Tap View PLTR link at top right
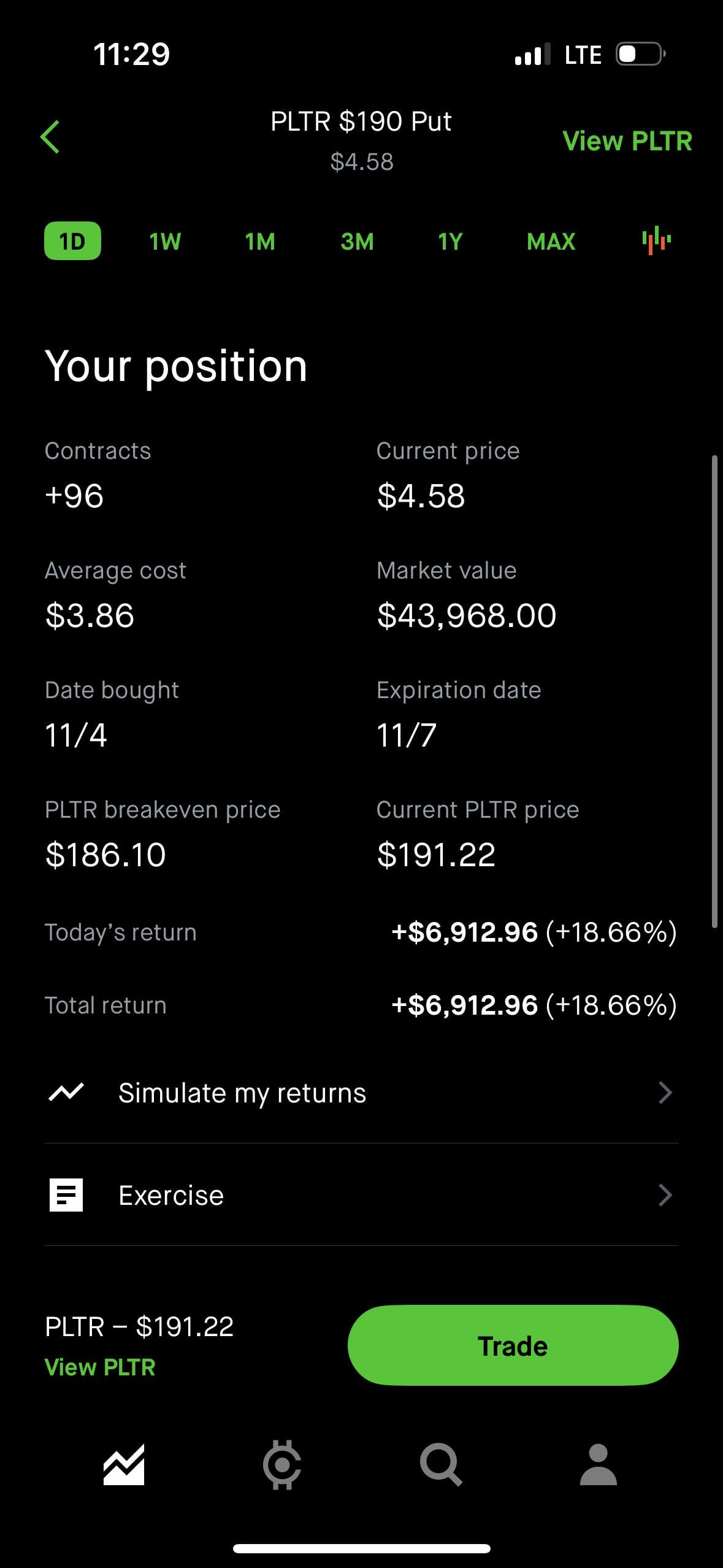This screenshot has width=723, height=1568. click(627, 141)
